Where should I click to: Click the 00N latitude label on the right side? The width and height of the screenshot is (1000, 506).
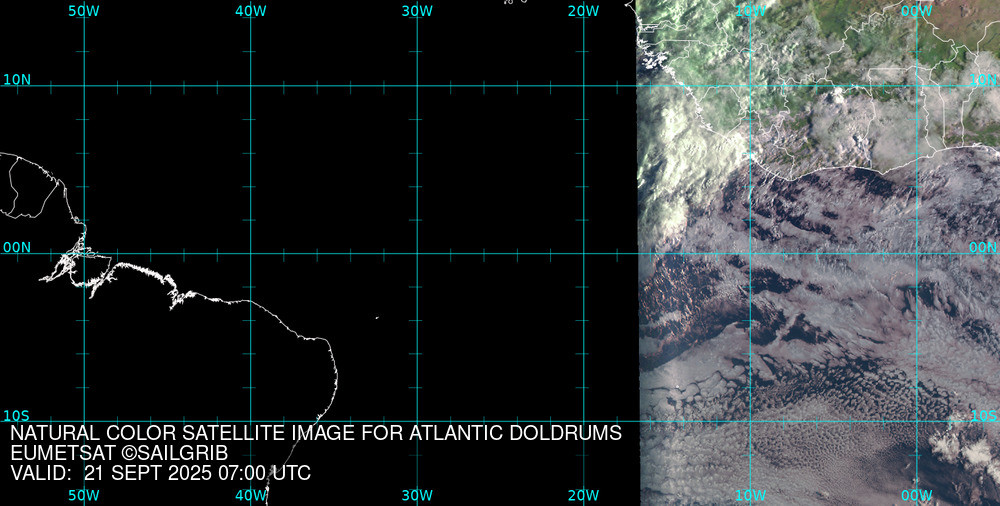tap(983, 247)
